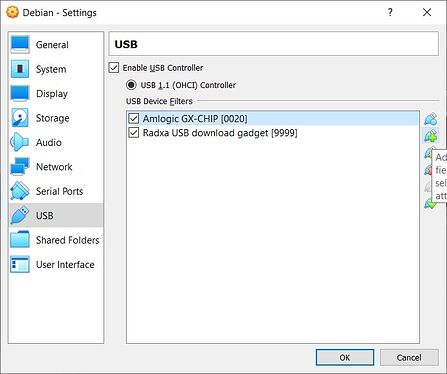Select 'Radxa USB download gadget [9999]' row
447x374 pixels.
point(273,133)
